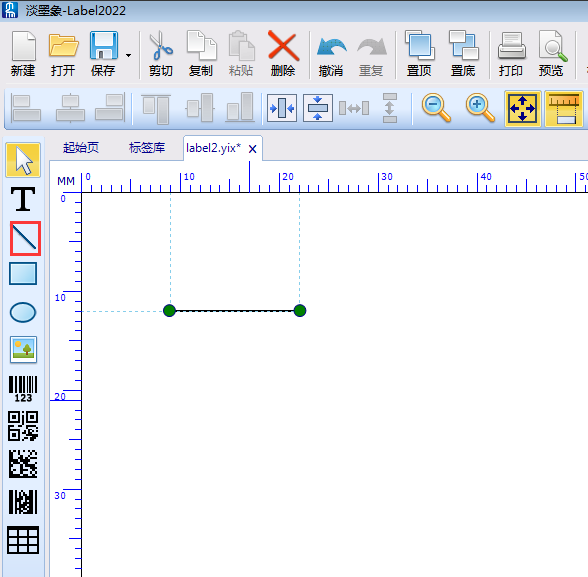Toggle the ruler display button

pyautogui.click(x=564, y=109)
